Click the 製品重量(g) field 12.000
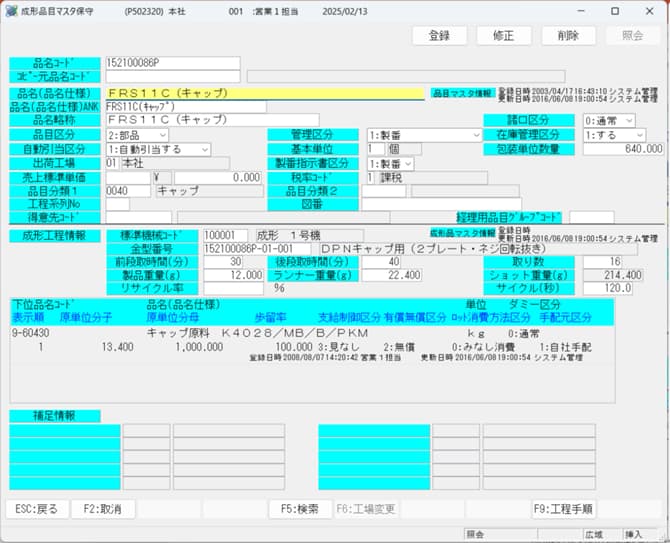The image size is (670, 544). 233,275
